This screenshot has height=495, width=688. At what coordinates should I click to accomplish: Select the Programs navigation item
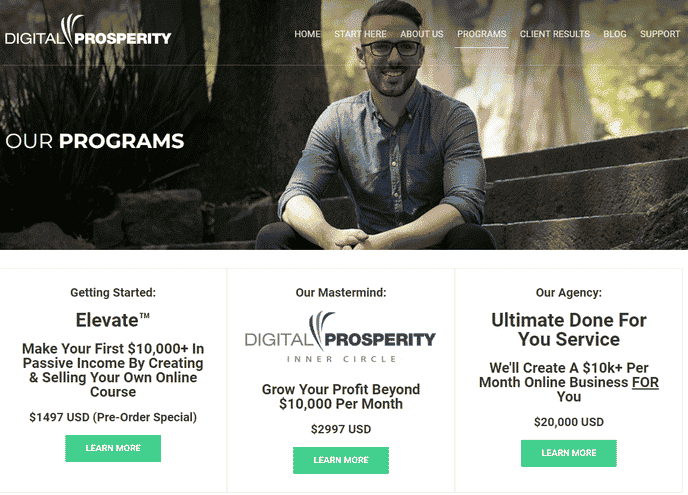click(481, 34)
